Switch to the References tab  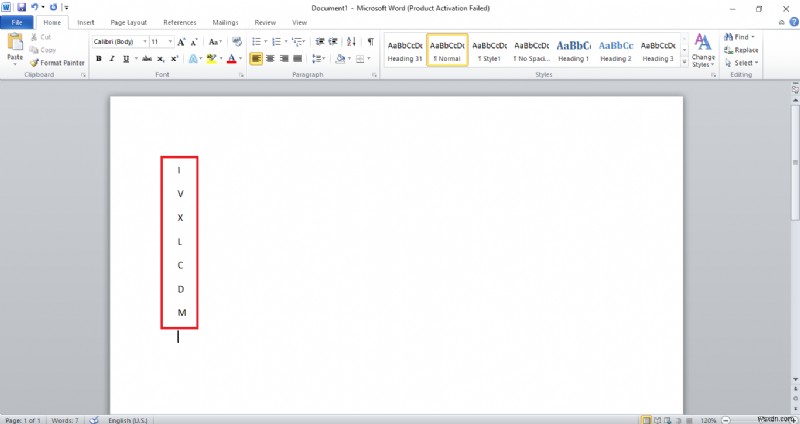180,22
